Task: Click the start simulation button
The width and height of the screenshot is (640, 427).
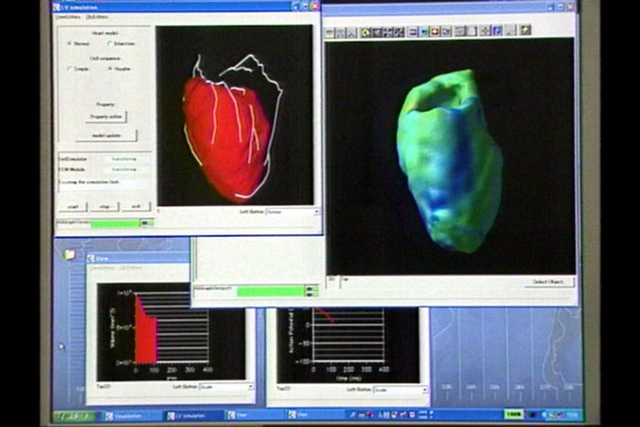Action: click(73, 206)
